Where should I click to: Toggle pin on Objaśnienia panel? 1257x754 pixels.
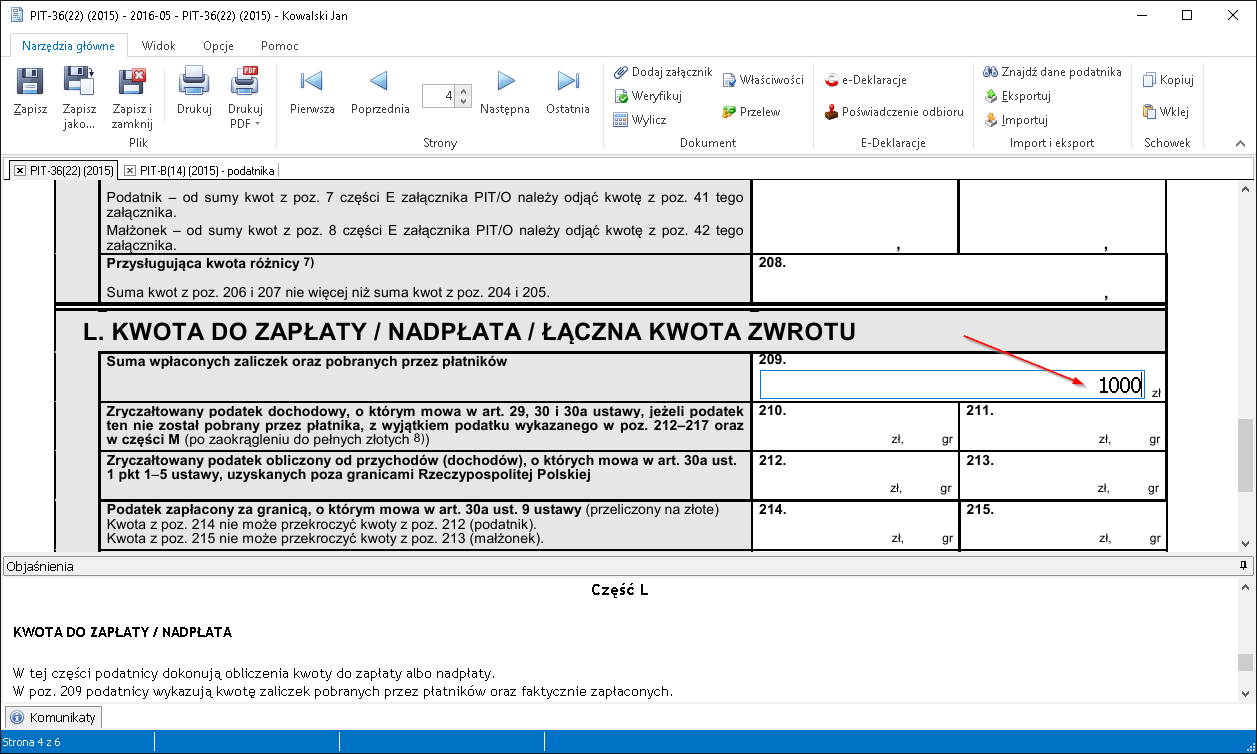click(1244, 566)
